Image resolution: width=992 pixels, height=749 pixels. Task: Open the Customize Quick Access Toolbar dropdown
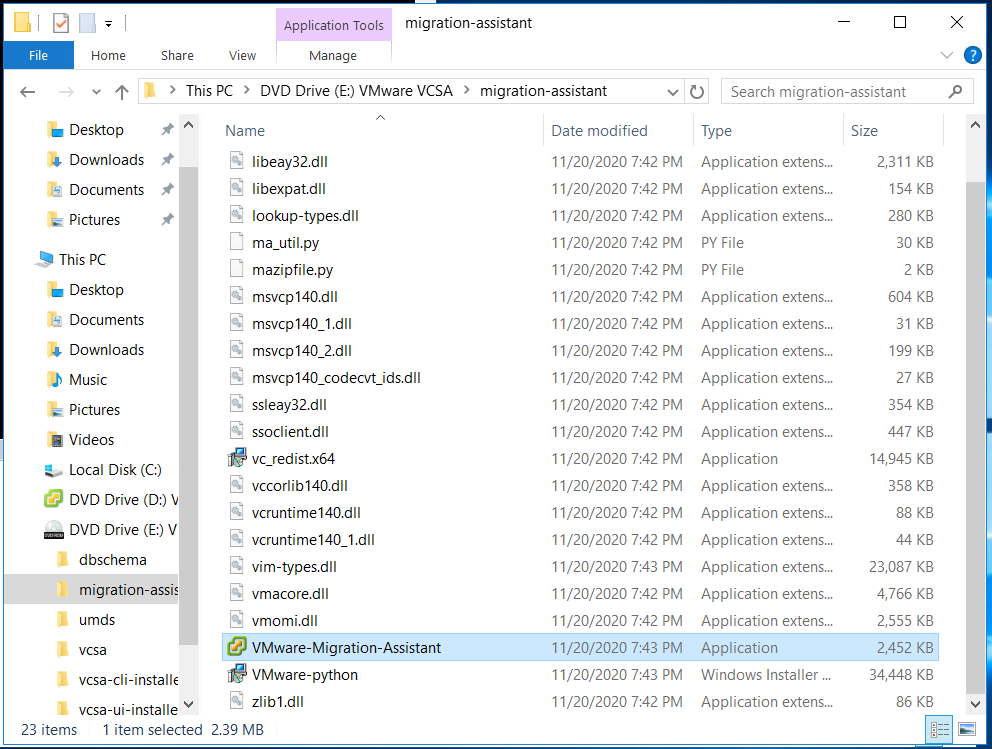(109, 24)
